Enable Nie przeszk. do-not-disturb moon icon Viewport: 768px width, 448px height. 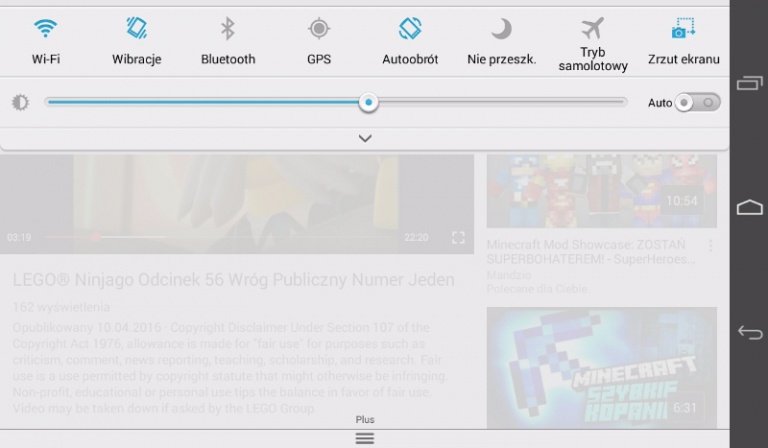pos(501,29)
